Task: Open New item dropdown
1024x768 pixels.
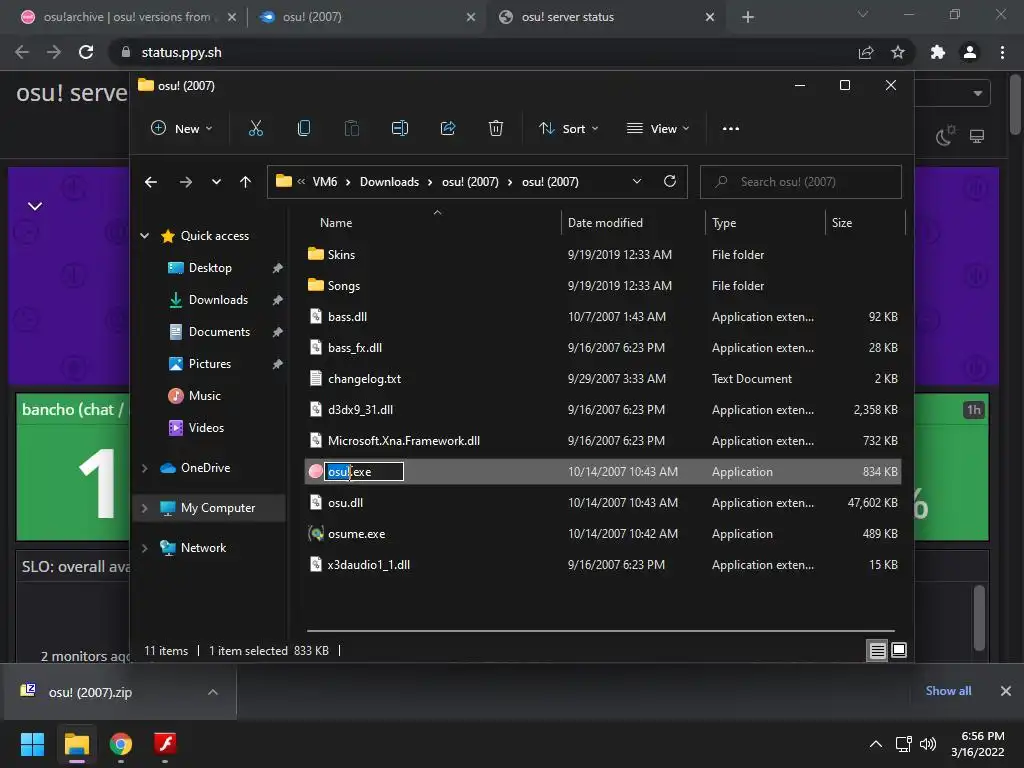Action: (x=182, y=129)
